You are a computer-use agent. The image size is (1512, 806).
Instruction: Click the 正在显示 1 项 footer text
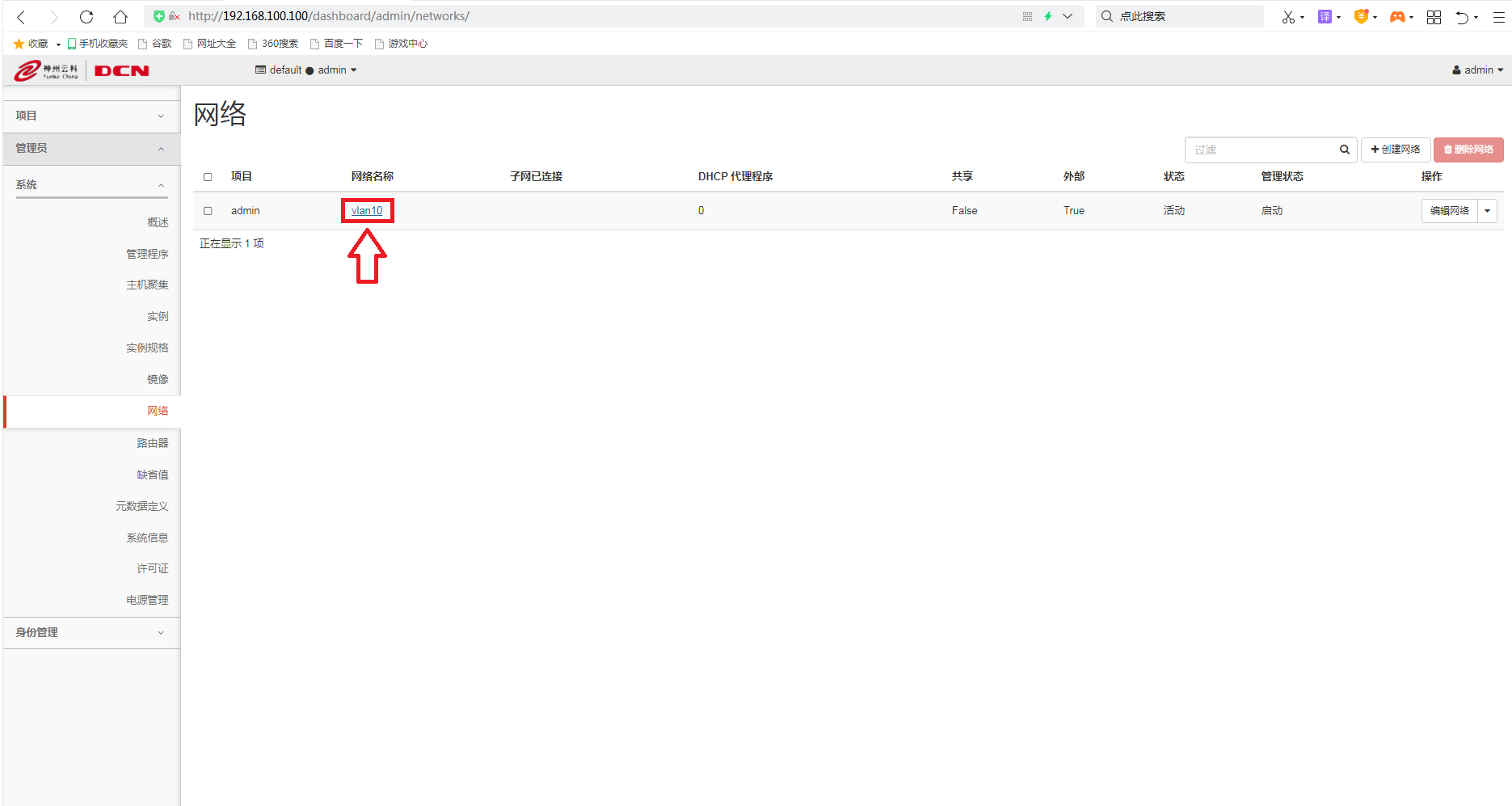click(231, 243)
